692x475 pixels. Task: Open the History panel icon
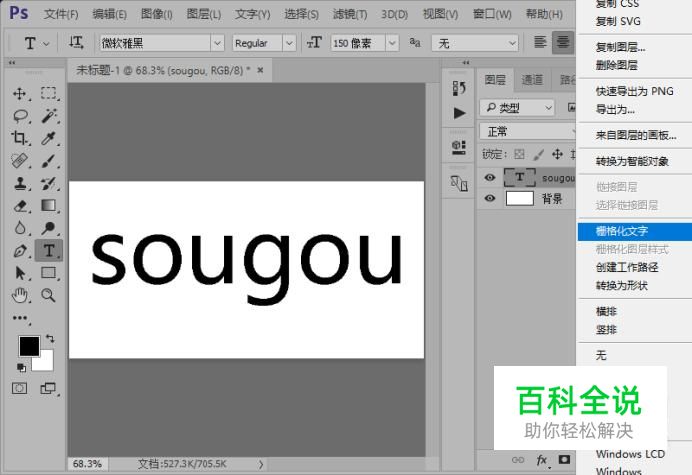[x=459, y=88]
